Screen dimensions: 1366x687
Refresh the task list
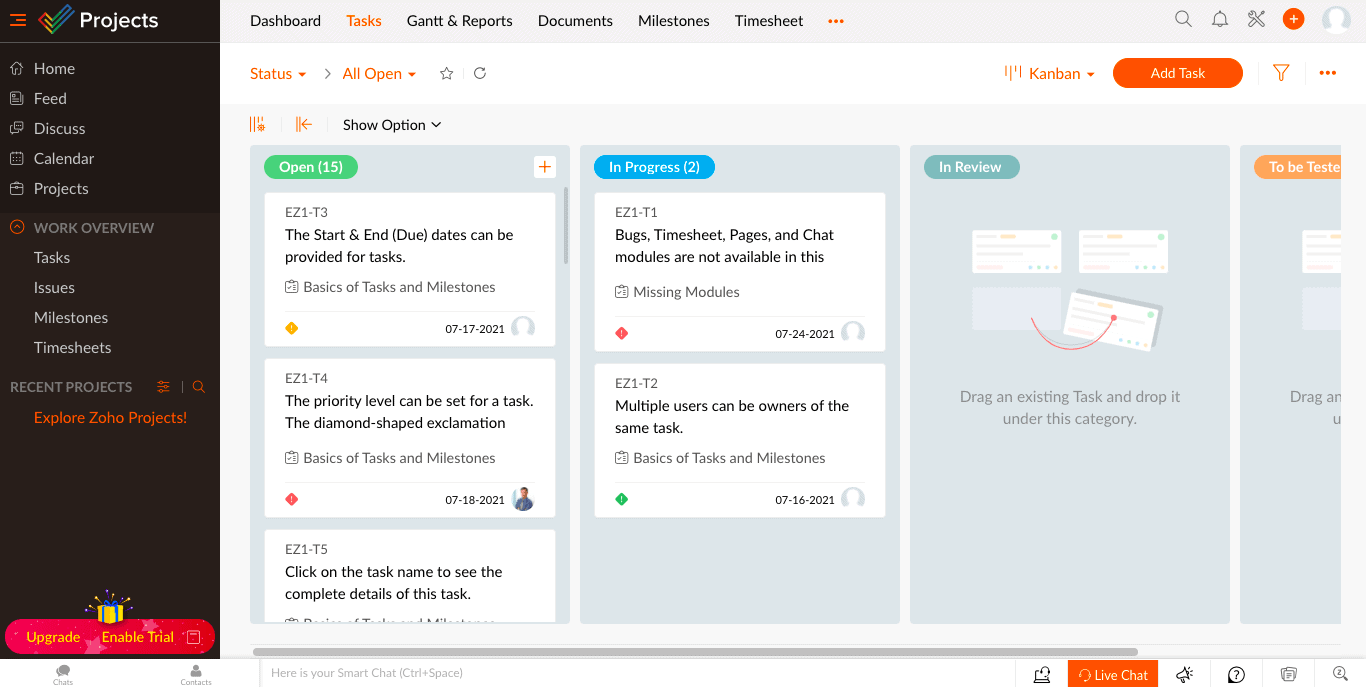tap(480, 73)
